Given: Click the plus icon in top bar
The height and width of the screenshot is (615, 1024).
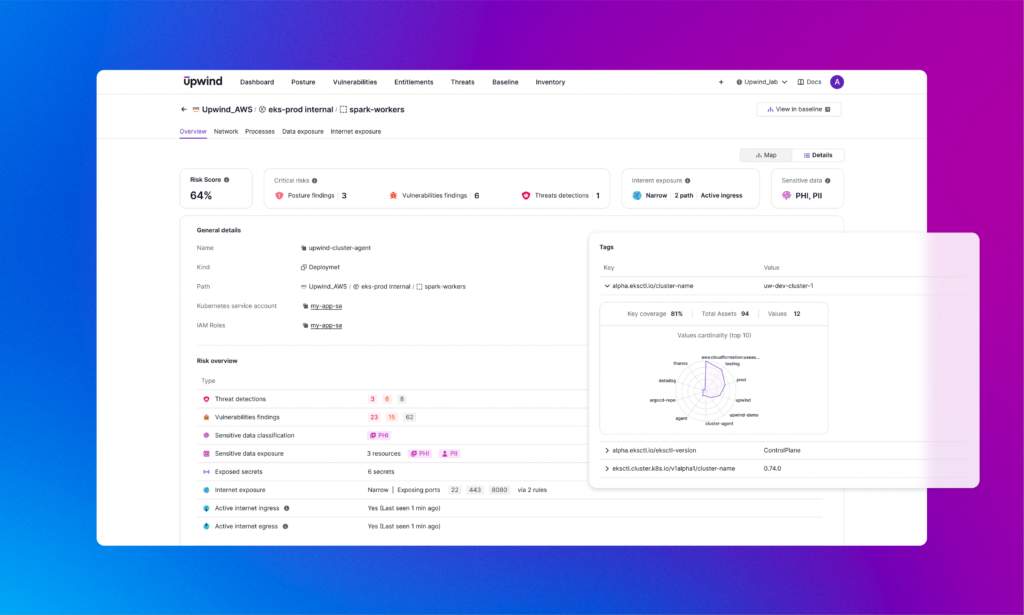Looking at the screenshot, I should coord(721,82).
